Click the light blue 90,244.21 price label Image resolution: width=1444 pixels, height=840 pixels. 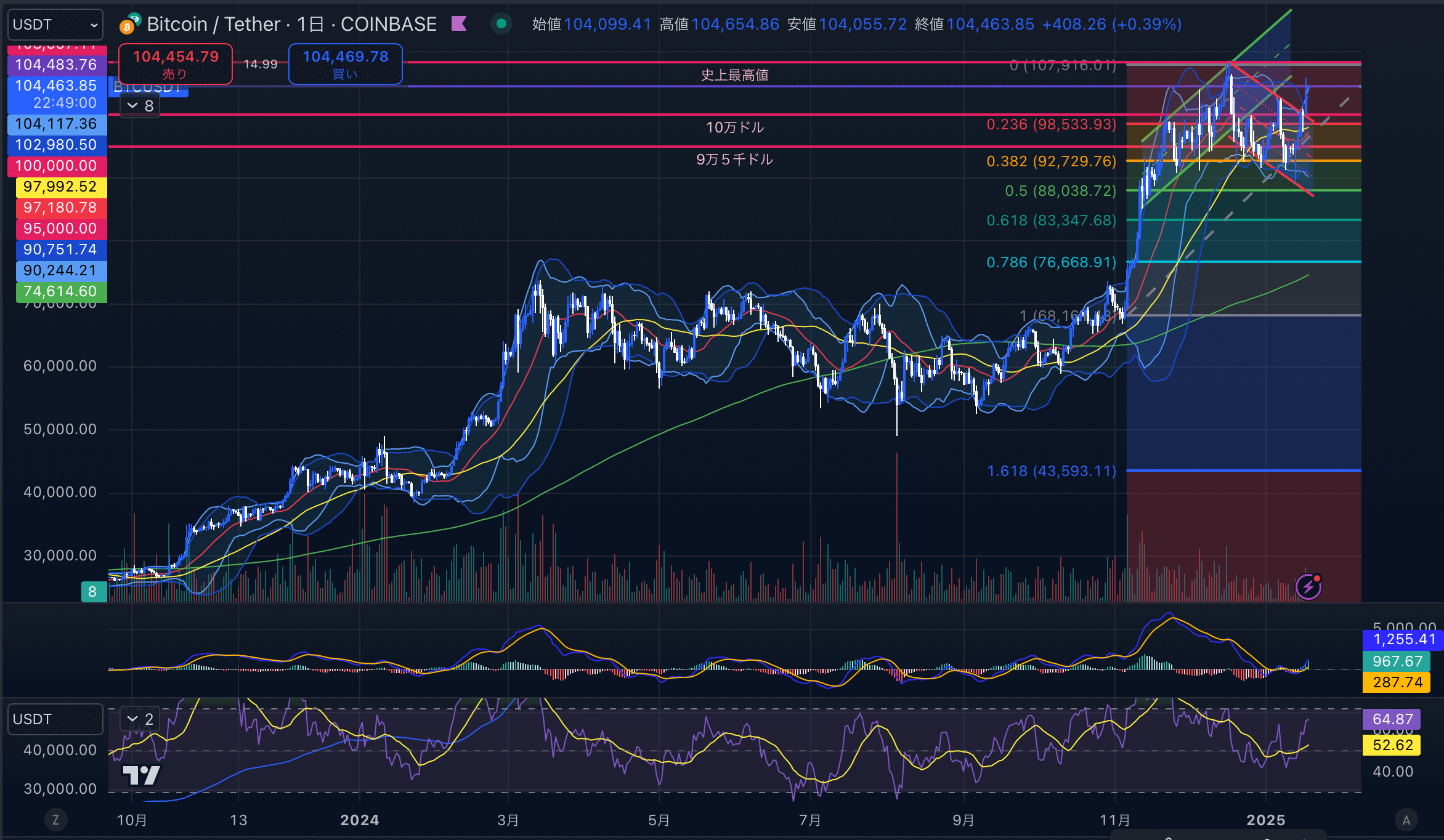[61, 270]
